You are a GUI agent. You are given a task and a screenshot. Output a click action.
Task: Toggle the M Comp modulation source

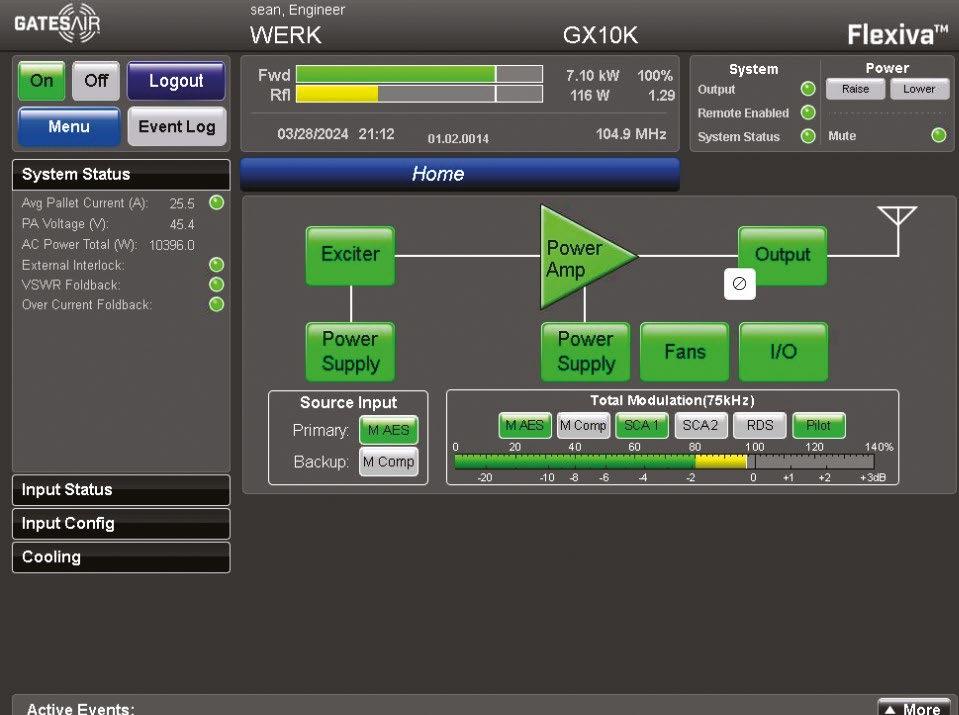(583, 425)
